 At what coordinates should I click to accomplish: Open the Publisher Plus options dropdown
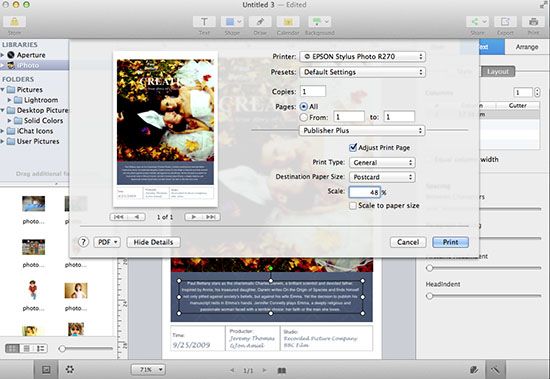(362, 131)
